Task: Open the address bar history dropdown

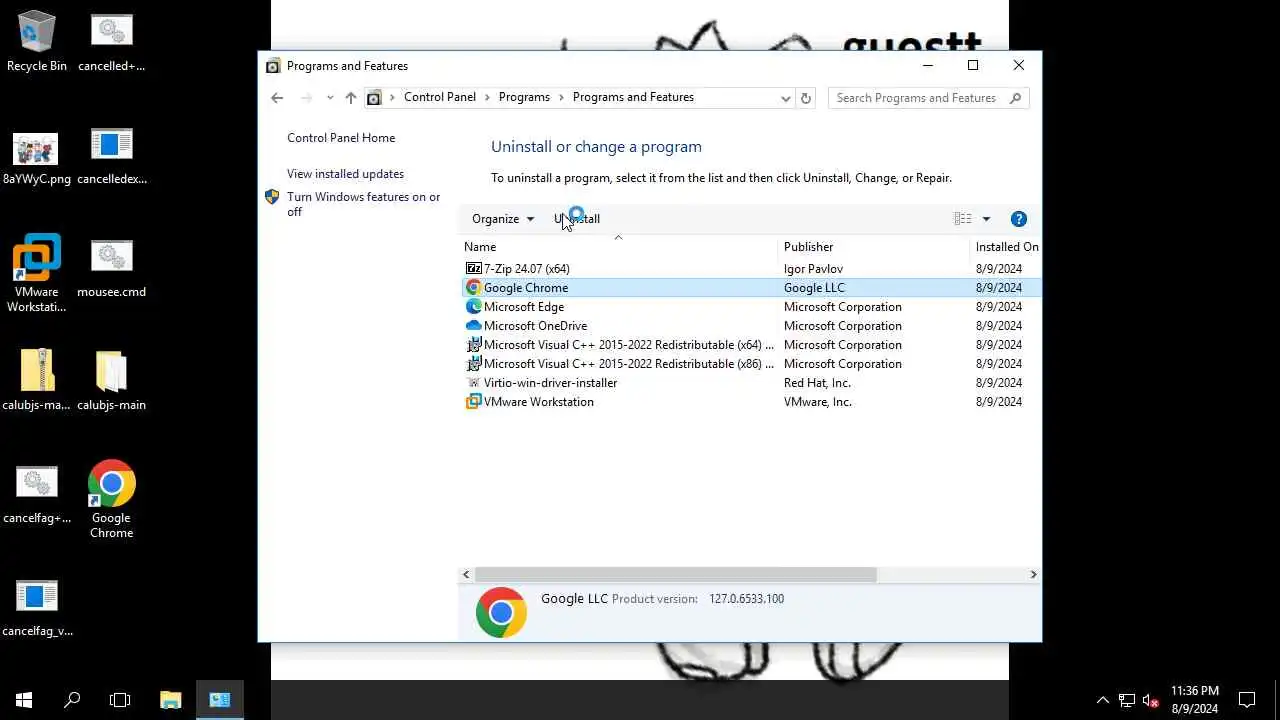Action: (785, 98)
